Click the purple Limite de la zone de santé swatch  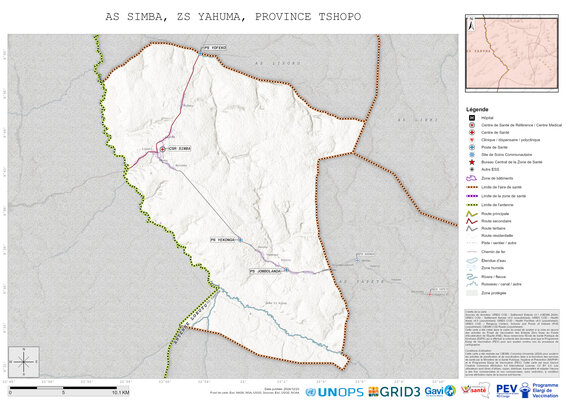click(x=472, y=196)
